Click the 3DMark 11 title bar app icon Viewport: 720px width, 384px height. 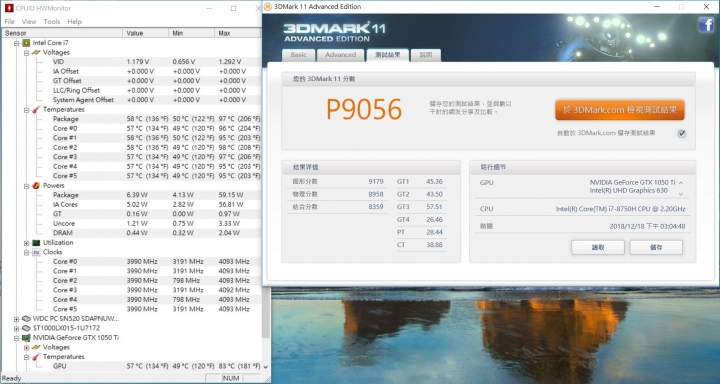pos(268,6)
